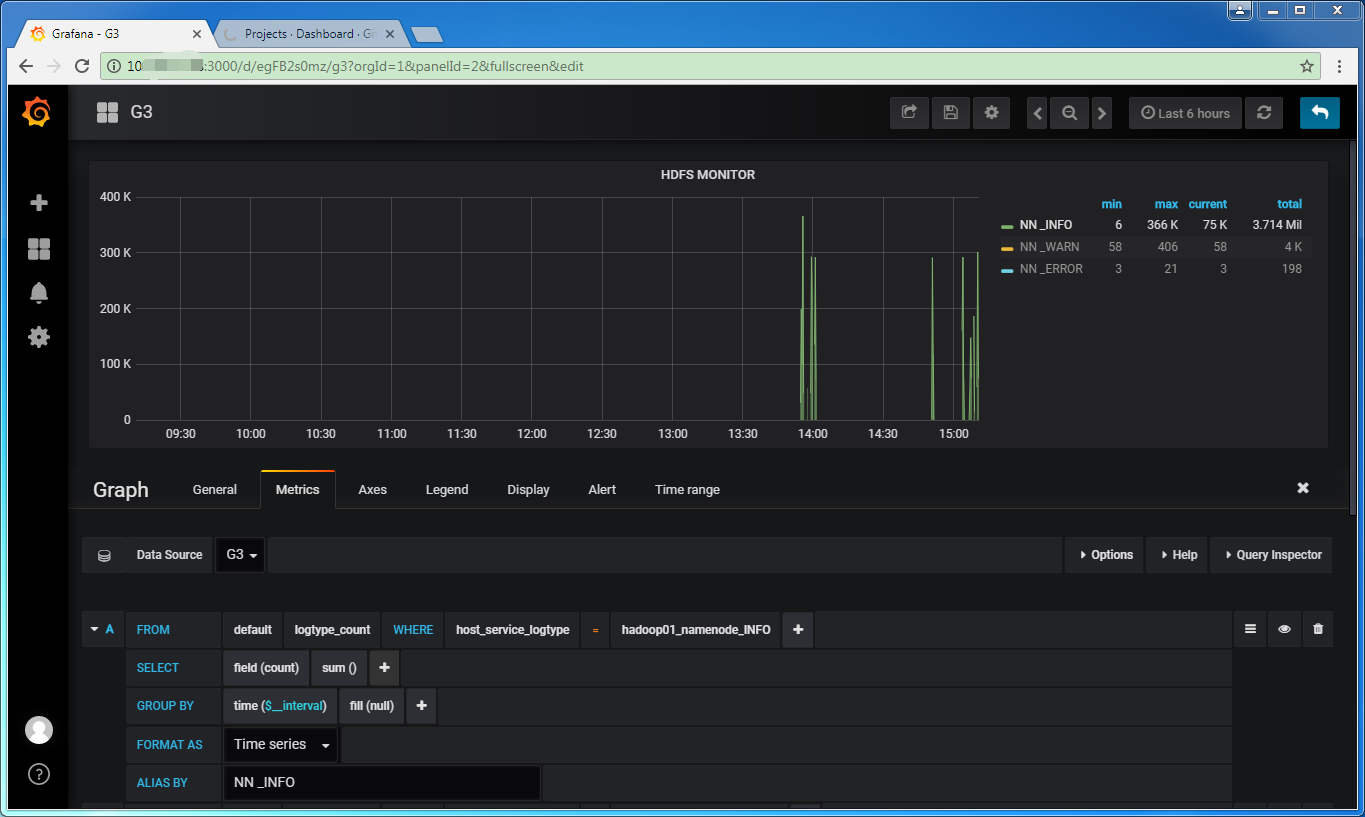Open the G3 data source dropdown
The image size is (1365, 817).
click(x=241, y=555)
